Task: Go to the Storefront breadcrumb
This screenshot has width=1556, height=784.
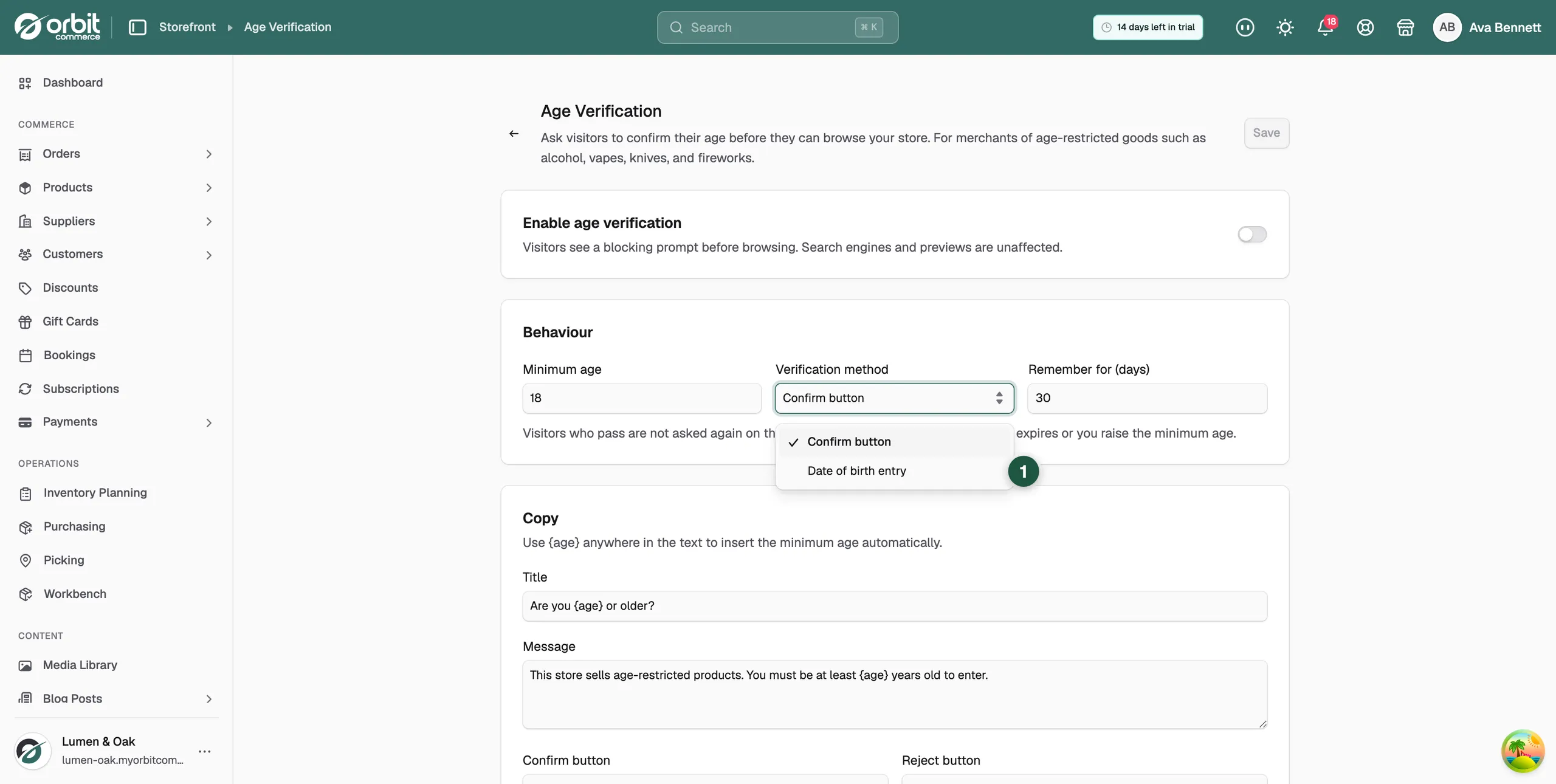Action: click(x=187, y=27)
